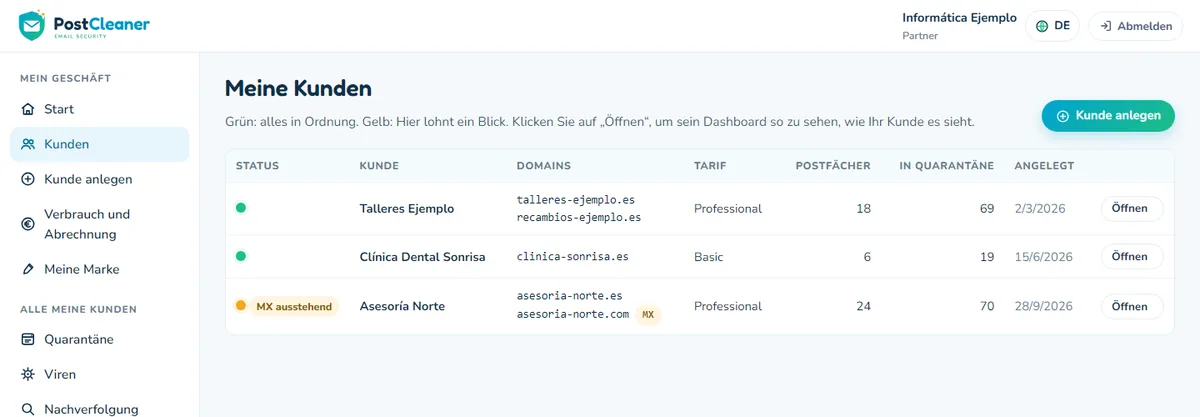This screenshot has width=1200, height=417.
Task: Click the IN QUARANTÄNE column header
Action: pyautogui.click(x=946, y=166)
